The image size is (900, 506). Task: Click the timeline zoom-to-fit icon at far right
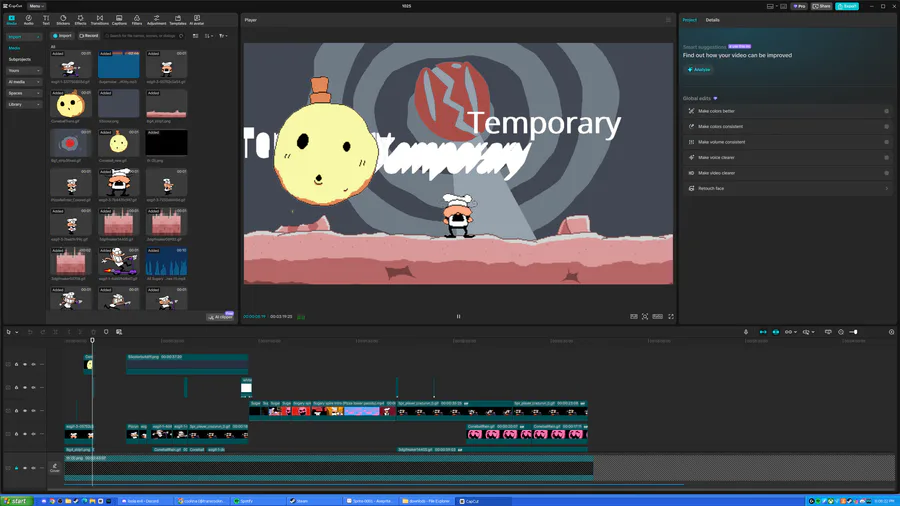pos(891,332)
